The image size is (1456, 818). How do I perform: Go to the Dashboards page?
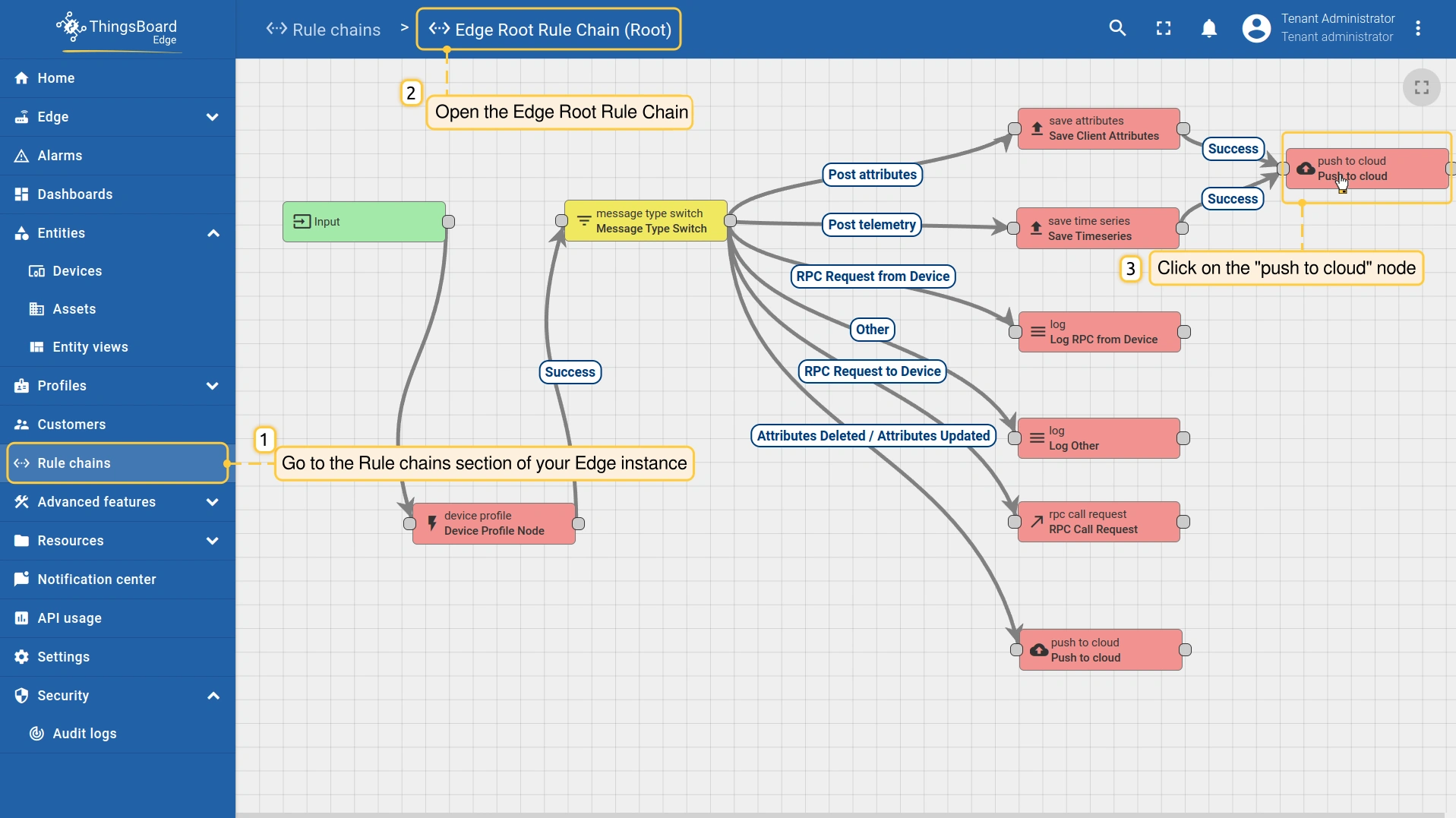point(74,194)
